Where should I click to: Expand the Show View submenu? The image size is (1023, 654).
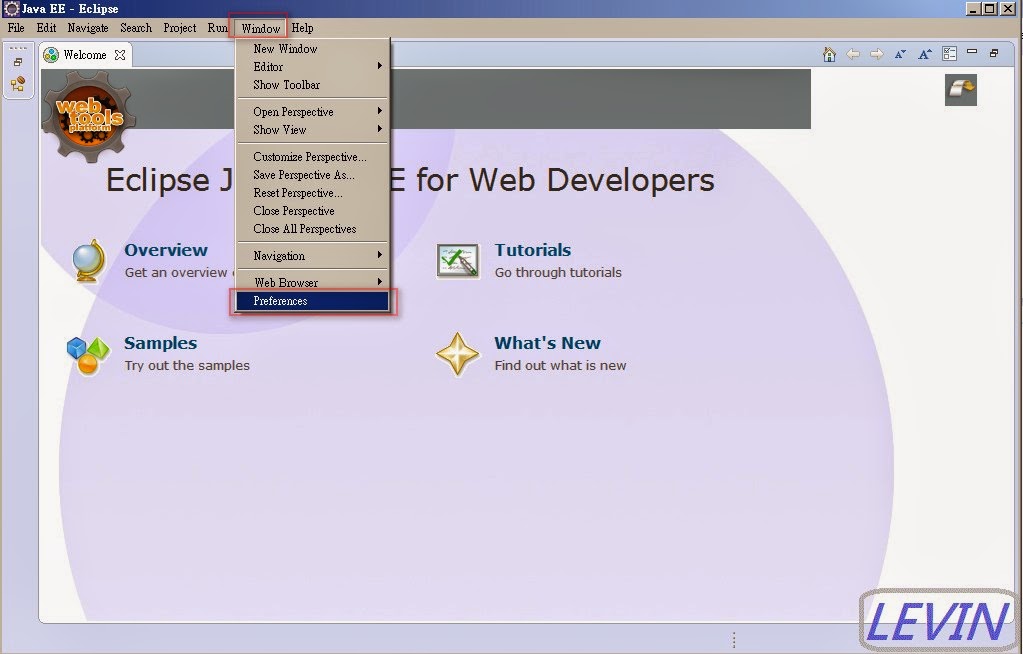pyautogui.click(x=313, y=130)
